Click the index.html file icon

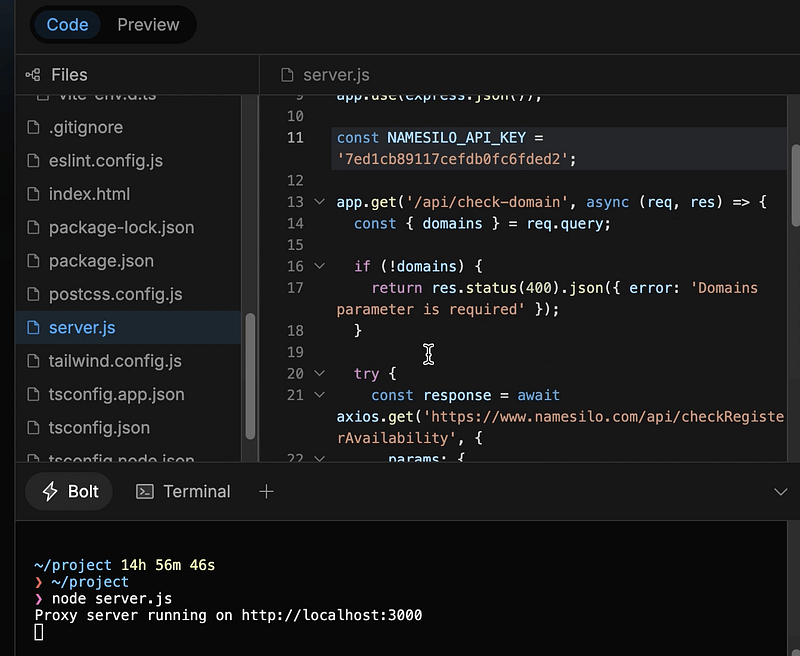pyautogui.click(x=33, y=194)
